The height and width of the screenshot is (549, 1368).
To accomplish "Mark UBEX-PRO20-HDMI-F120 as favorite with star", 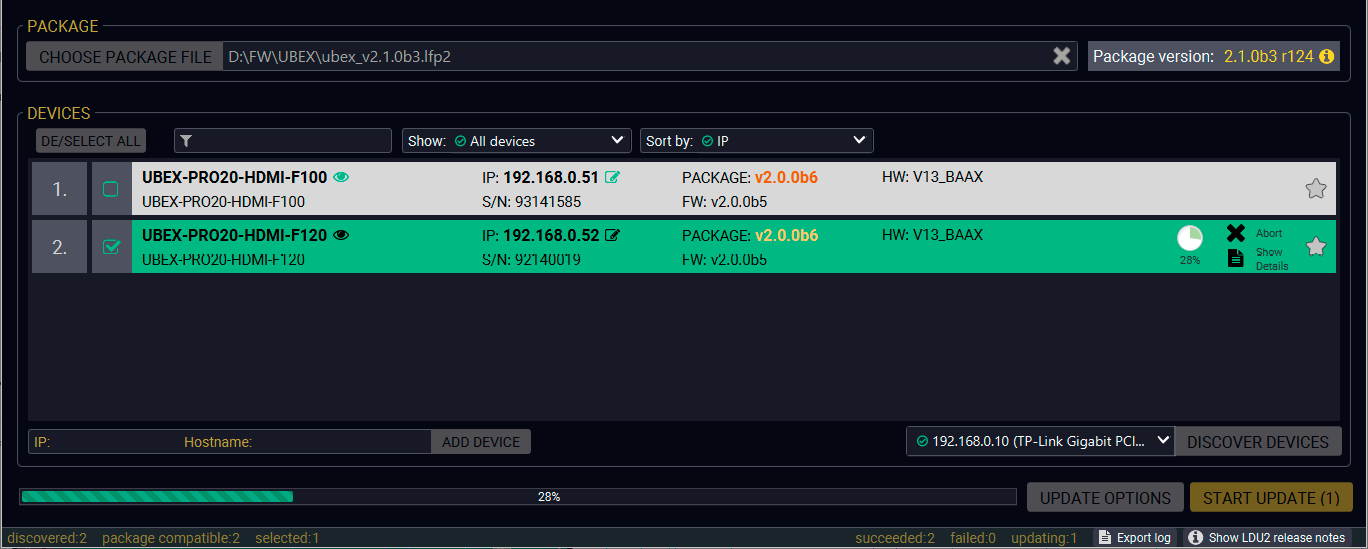I will [1315, 246].
